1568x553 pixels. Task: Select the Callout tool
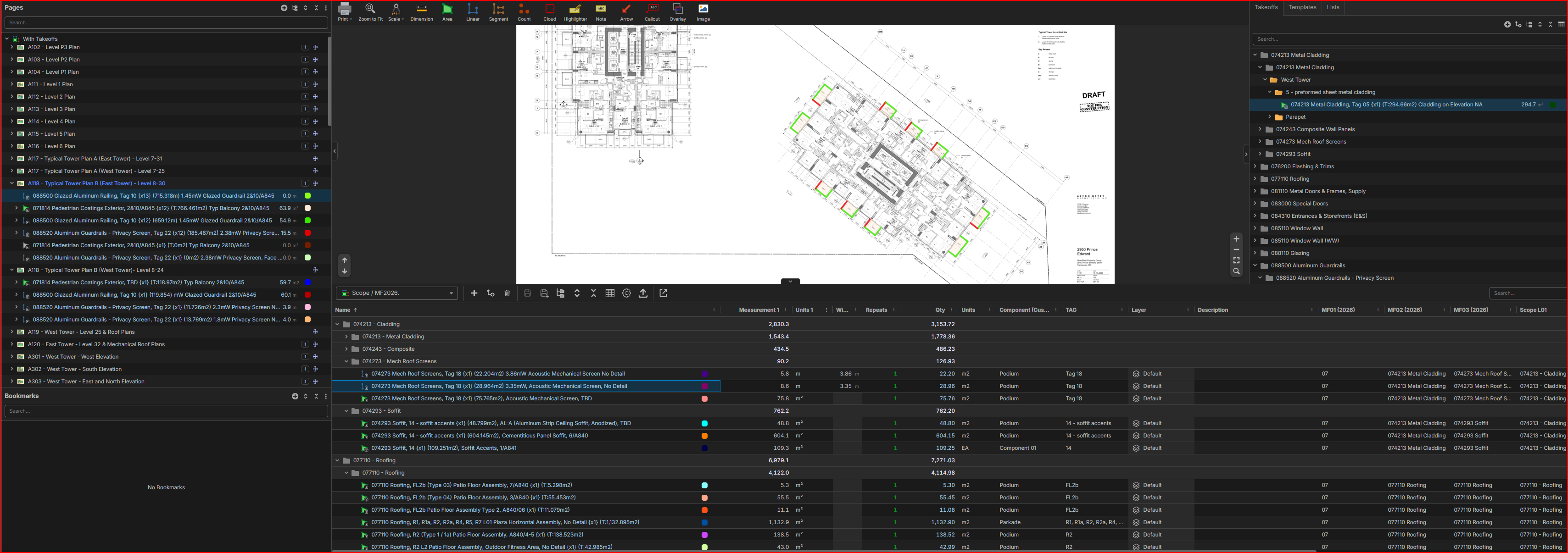pos(652,12)
